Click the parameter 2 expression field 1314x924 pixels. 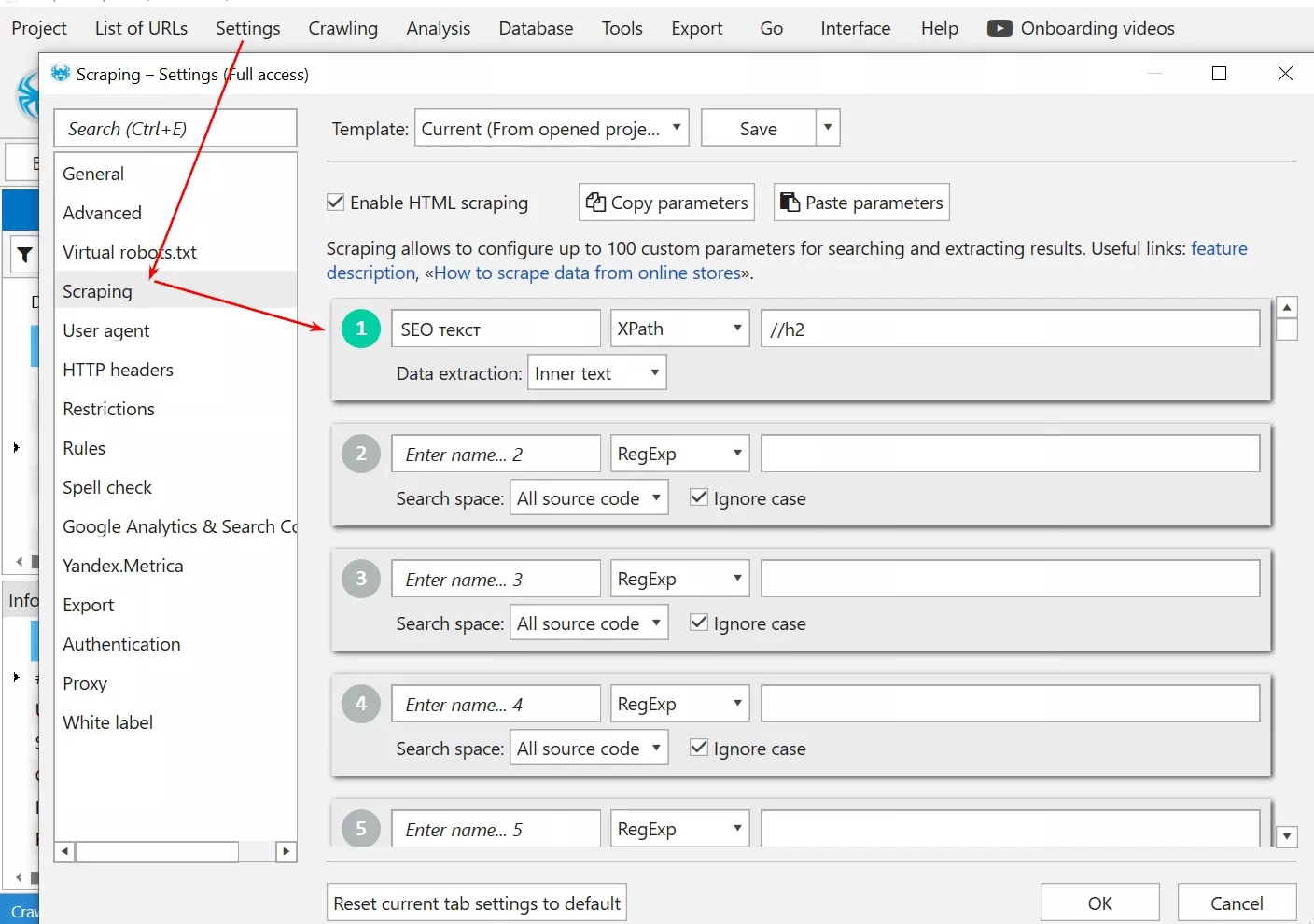[x=1011, y=454]
